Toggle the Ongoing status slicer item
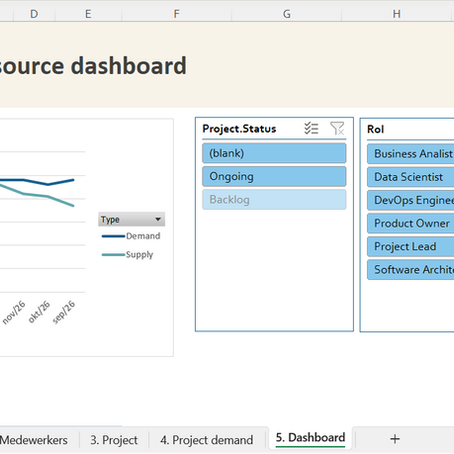This screenshot has height=454, width=454. click(274, 176)
